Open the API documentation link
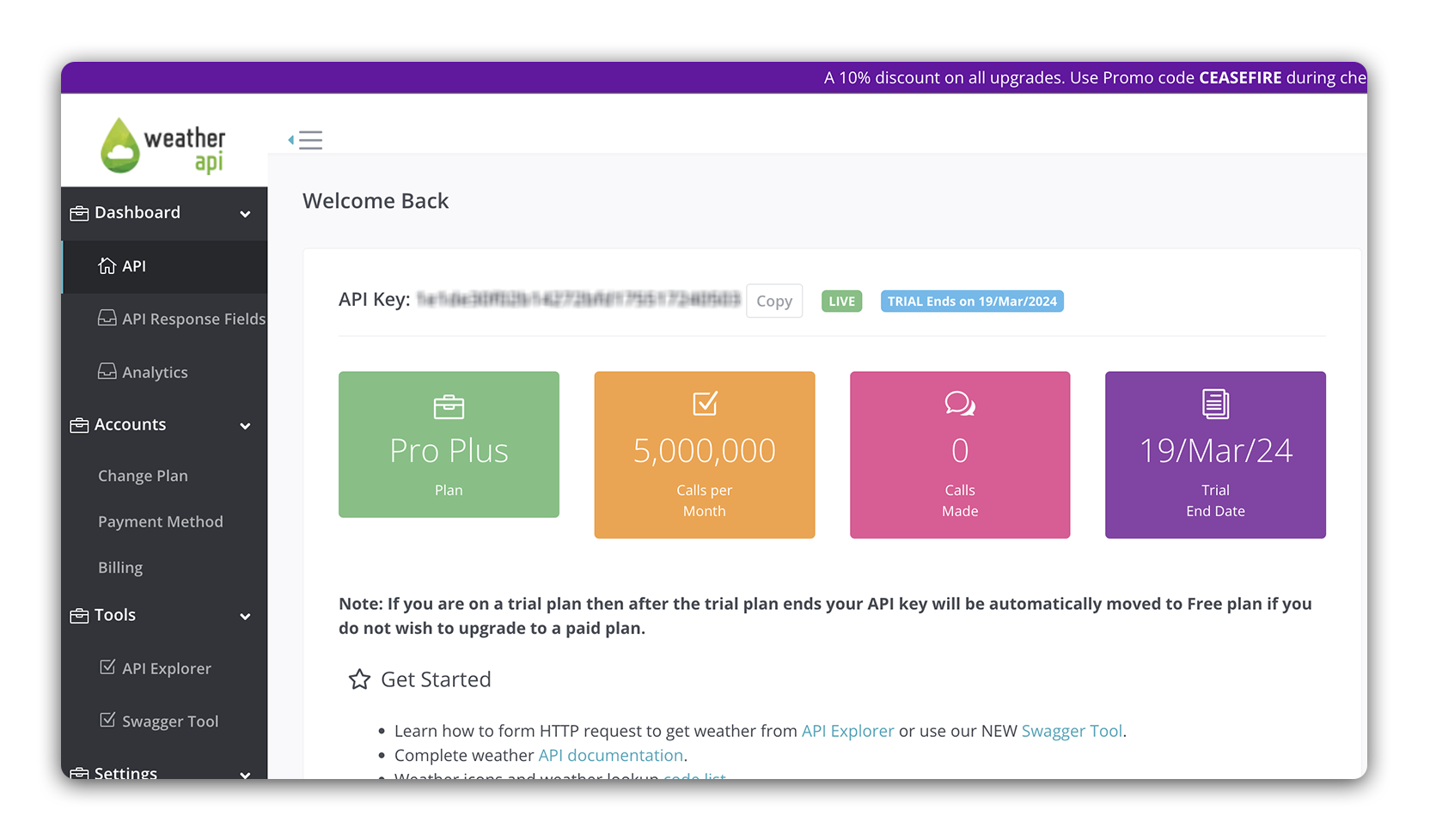 click(610, 756)
